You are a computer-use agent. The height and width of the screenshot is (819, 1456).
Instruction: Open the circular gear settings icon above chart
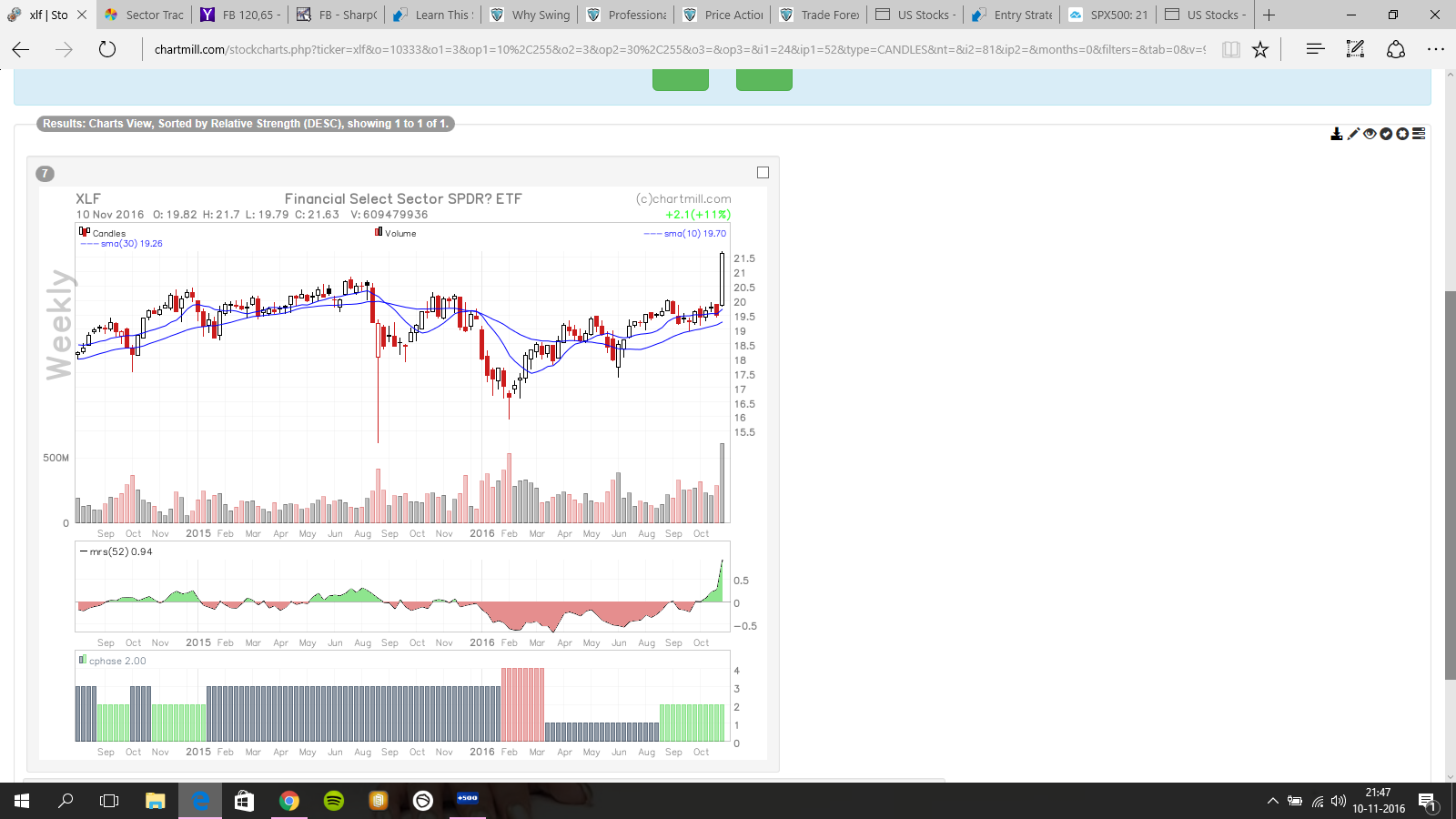tap(1402, 134)
